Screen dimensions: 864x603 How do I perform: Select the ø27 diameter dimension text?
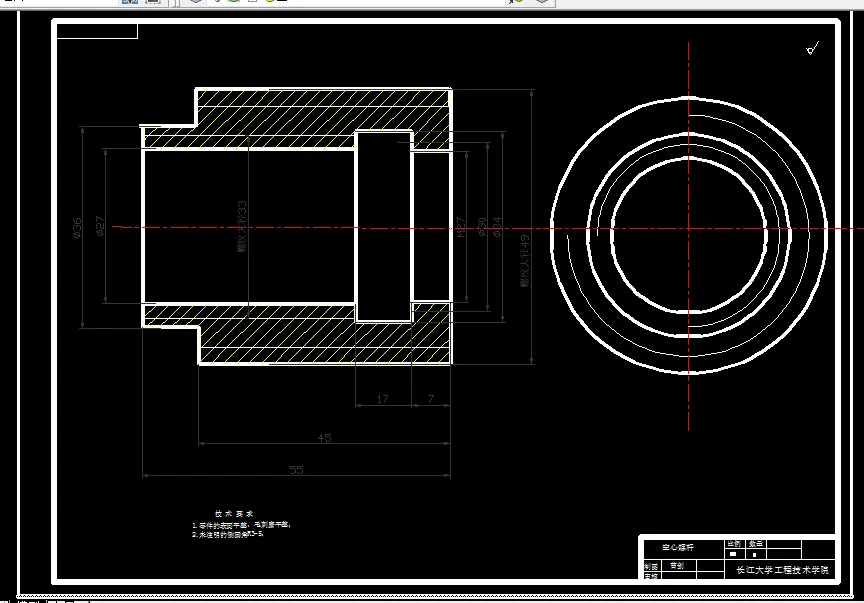click(x=100, y=227)
